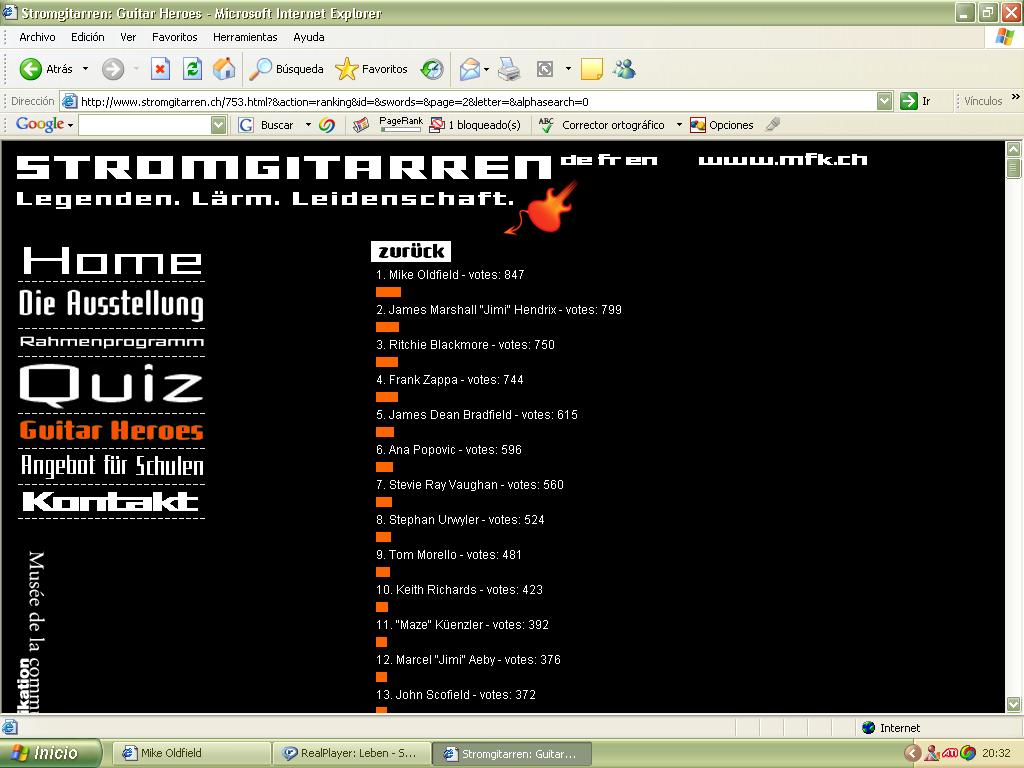Image resolution: width=1024 pixels, height=768 pixels.
Task: Open Guitar Heroes section
Action: tap(112, 430)
